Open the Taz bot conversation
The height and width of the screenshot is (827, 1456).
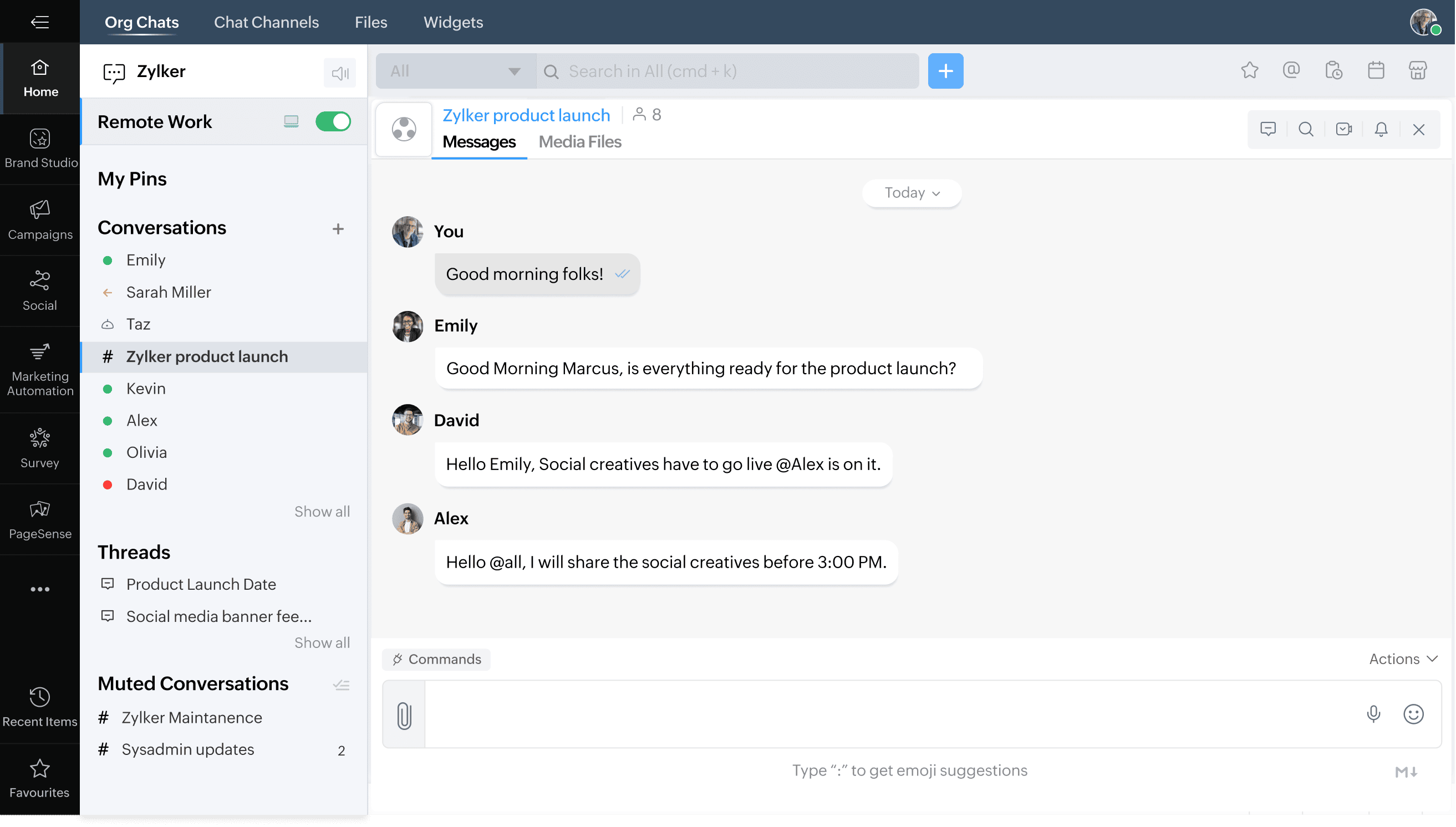224,324
